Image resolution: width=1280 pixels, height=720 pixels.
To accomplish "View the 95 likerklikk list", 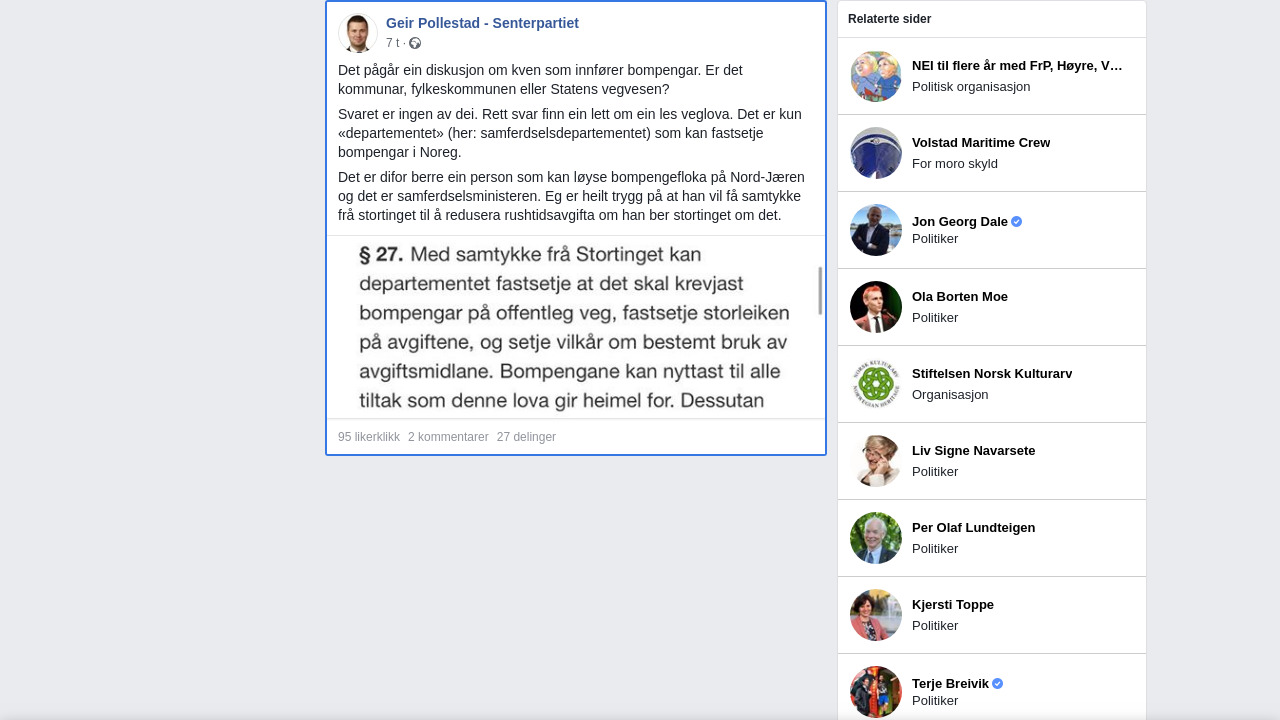I will pyautogui.click(x=369, y=437).
